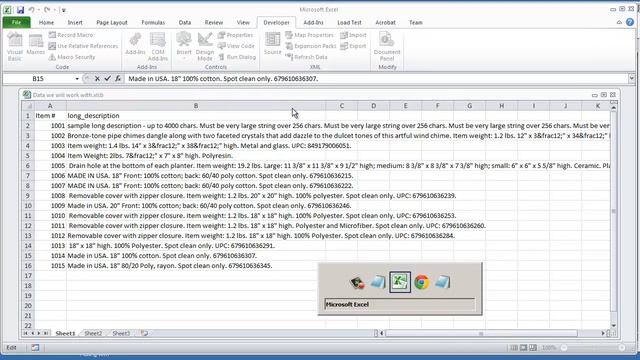Click the Insert Function fx button
Image resolution: width=640 pixels, height=360 pixels.
tap(118, 78)
